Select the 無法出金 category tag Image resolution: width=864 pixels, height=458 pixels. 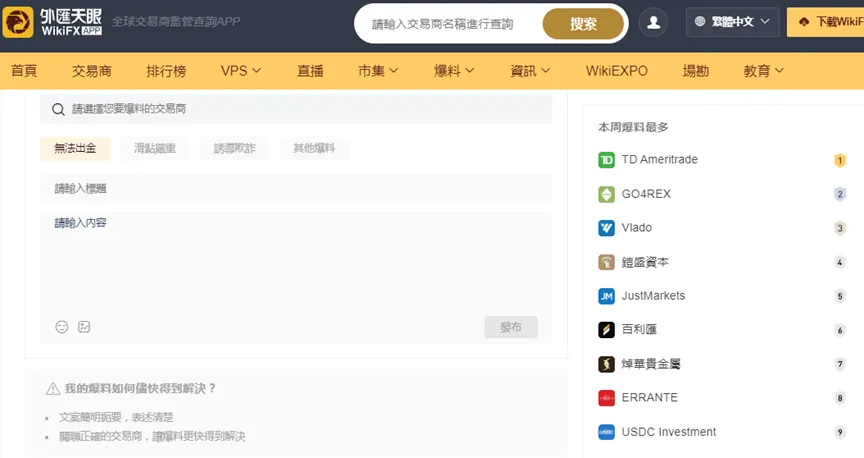click(x=75, y=148)
